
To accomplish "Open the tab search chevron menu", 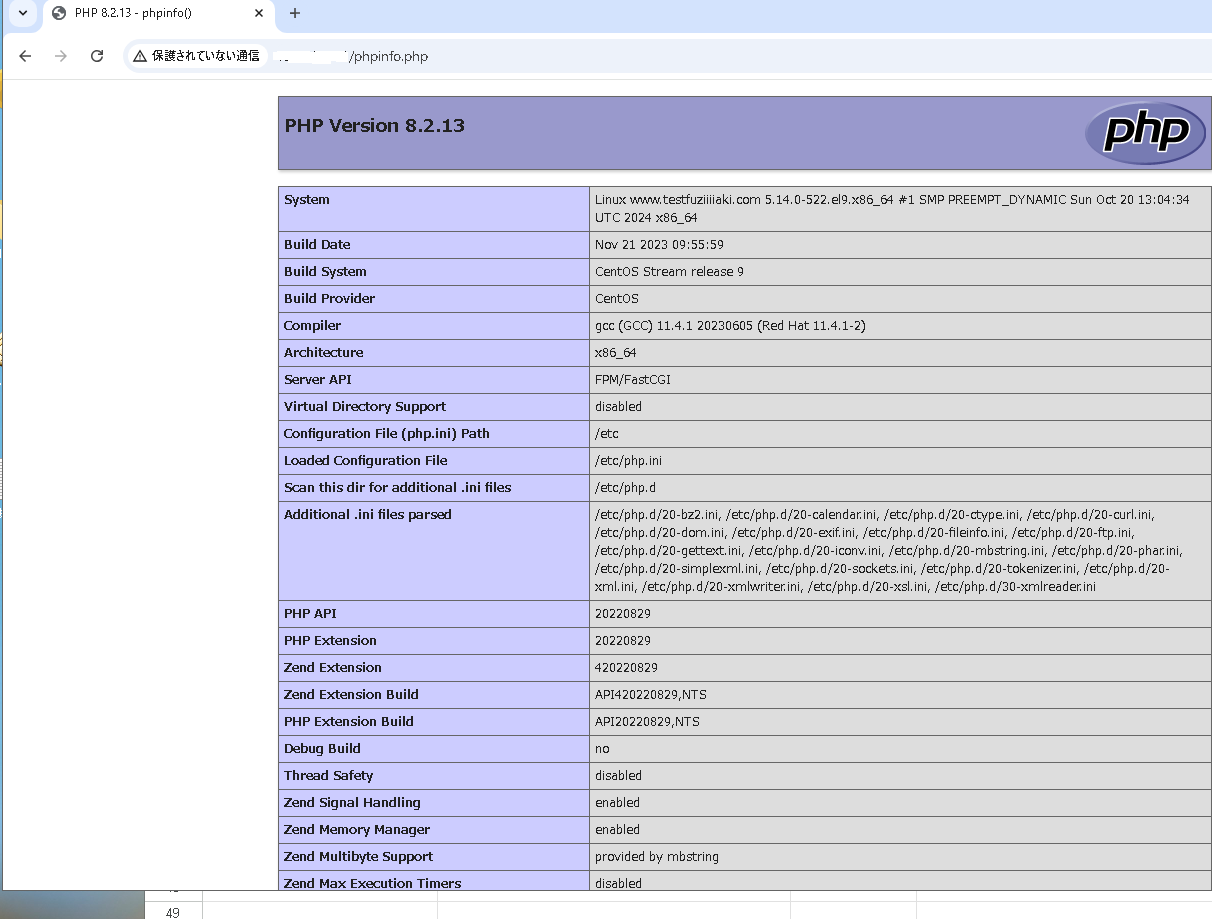I will (22, 15).
